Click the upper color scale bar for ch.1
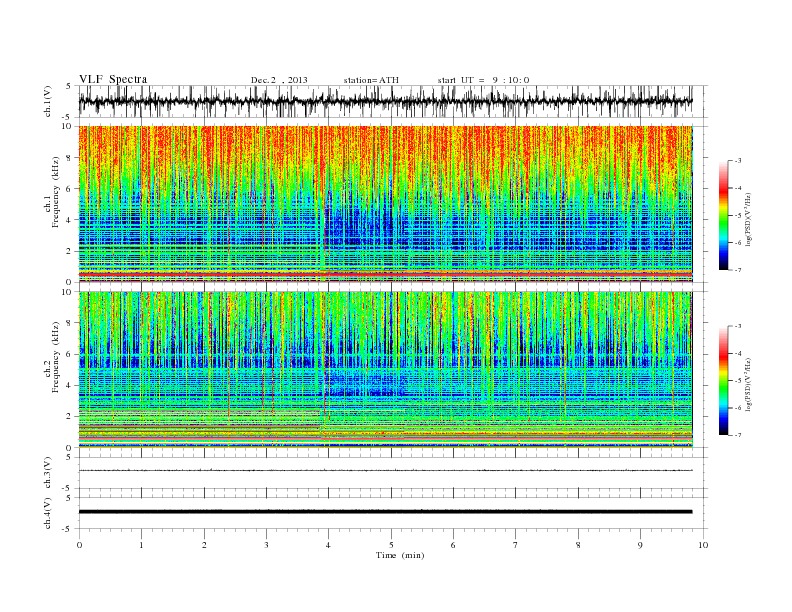Screen dimensions: 792x612 (x=723, y=215)
